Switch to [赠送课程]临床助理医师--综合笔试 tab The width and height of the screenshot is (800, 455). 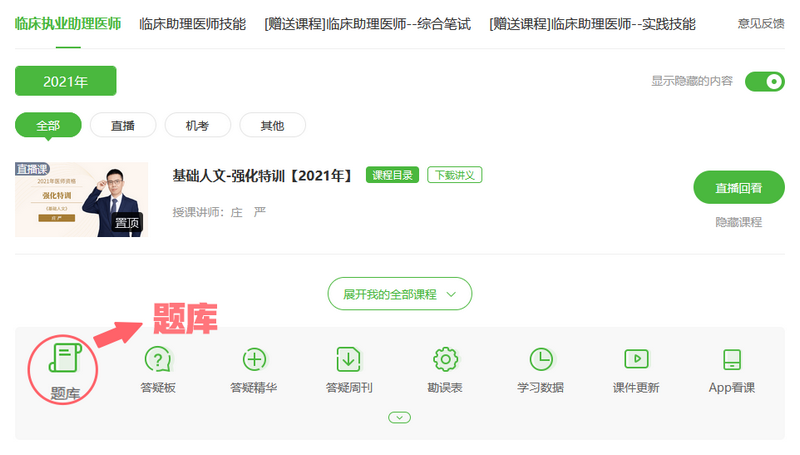[367, 23]
